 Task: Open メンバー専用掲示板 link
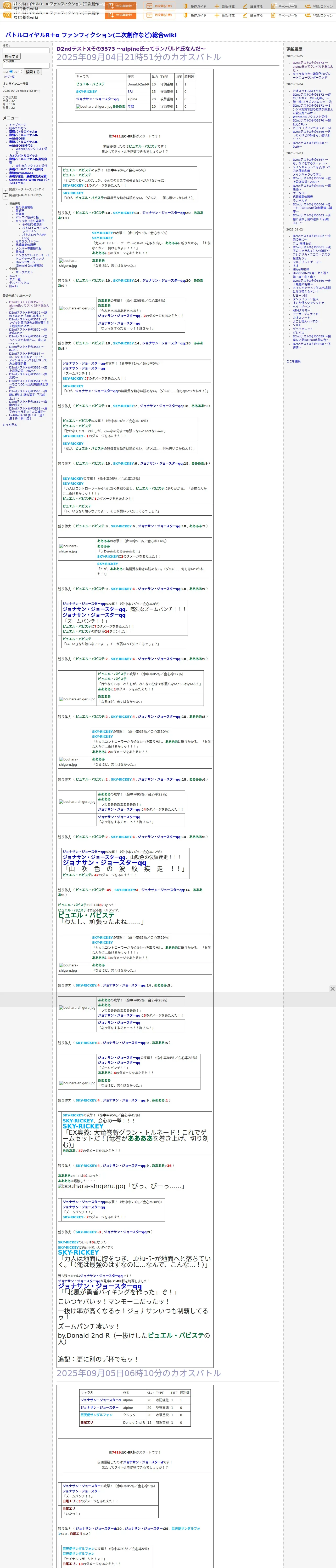point(29,248)
